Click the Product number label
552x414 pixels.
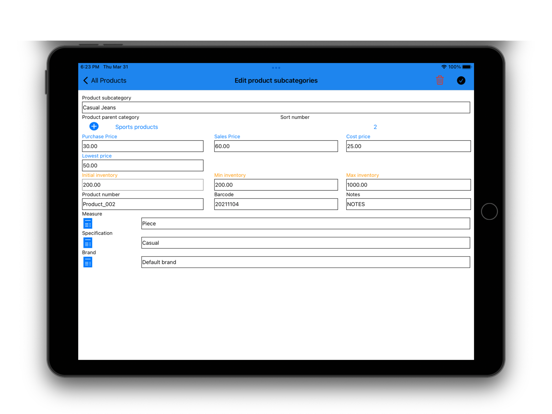pos(101,194)
